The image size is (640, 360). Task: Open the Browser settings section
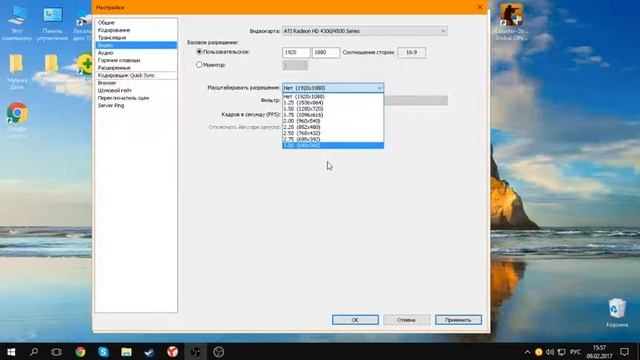click(x=136, y=83)
